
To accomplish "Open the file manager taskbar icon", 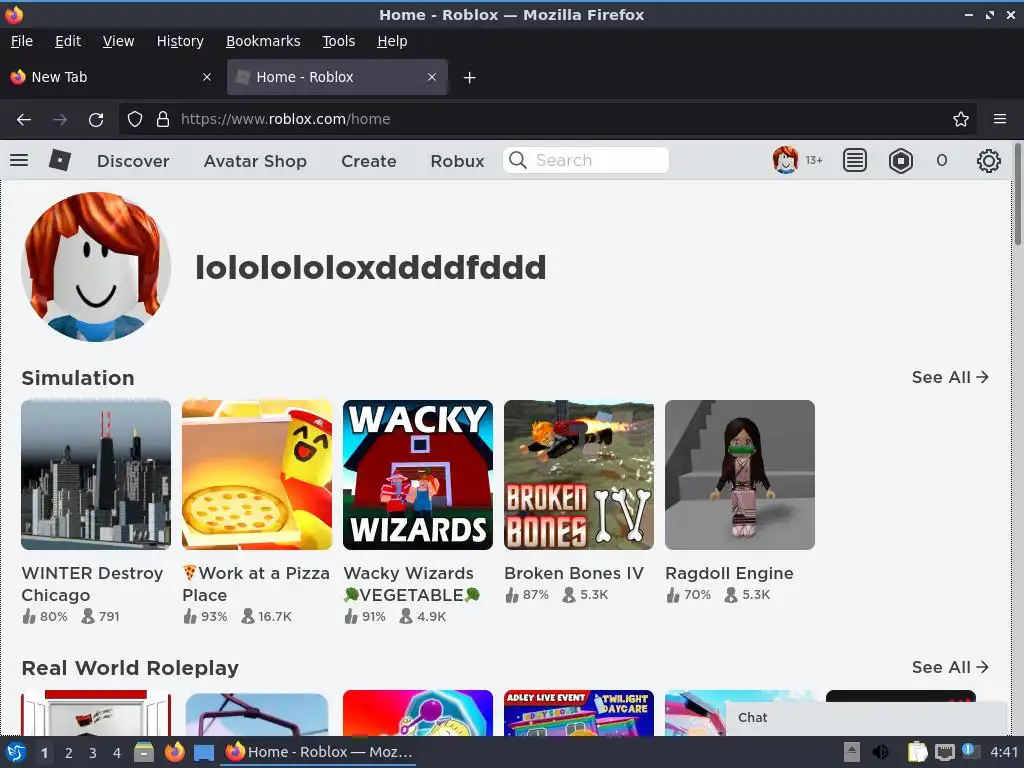I will point(144,752).
